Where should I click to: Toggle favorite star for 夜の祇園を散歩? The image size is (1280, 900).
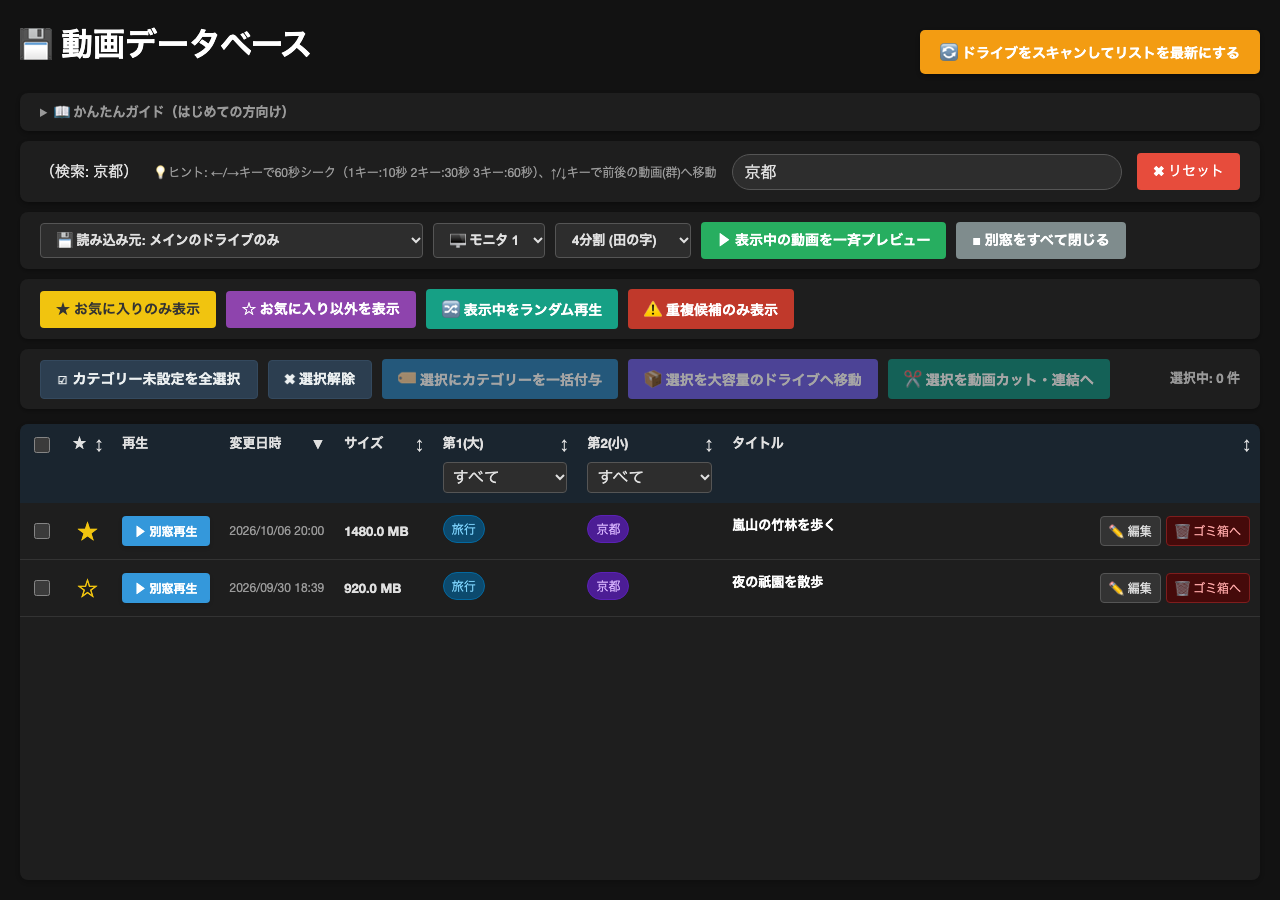tap(87, 588)
